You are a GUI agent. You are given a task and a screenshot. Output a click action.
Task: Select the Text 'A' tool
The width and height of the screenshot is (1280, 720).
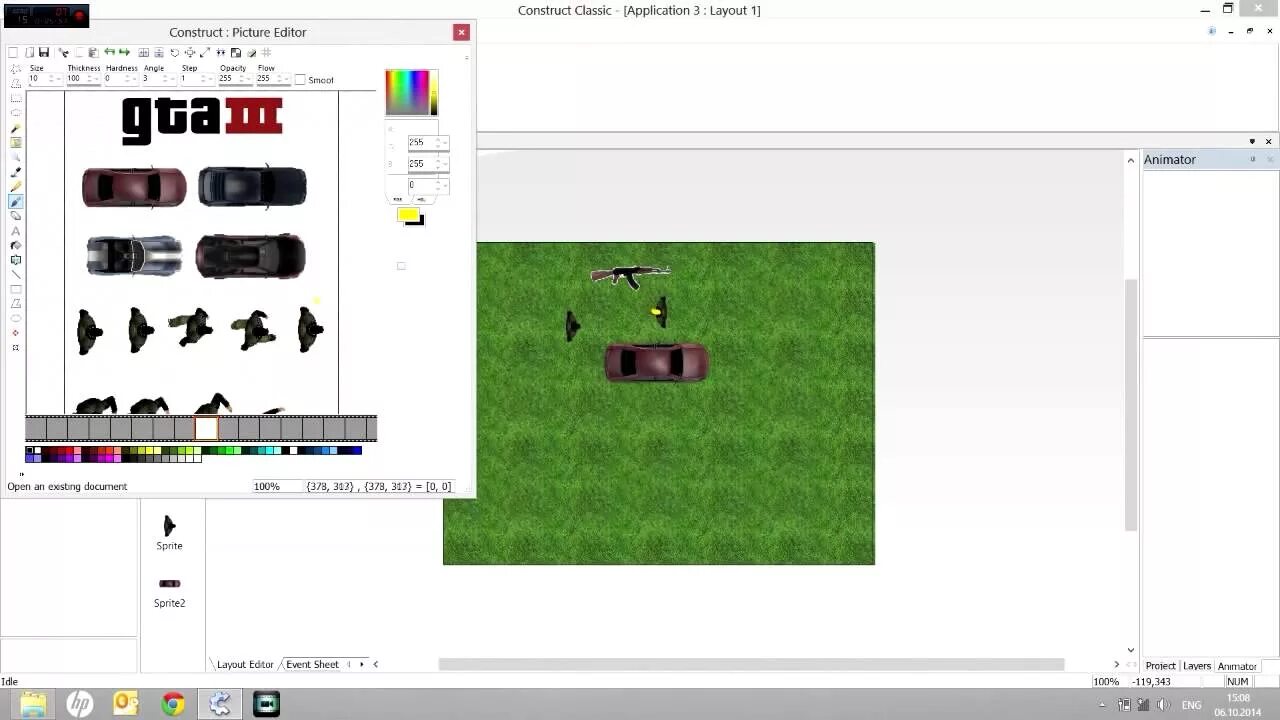pyautogui.click(x=16, y=232)
